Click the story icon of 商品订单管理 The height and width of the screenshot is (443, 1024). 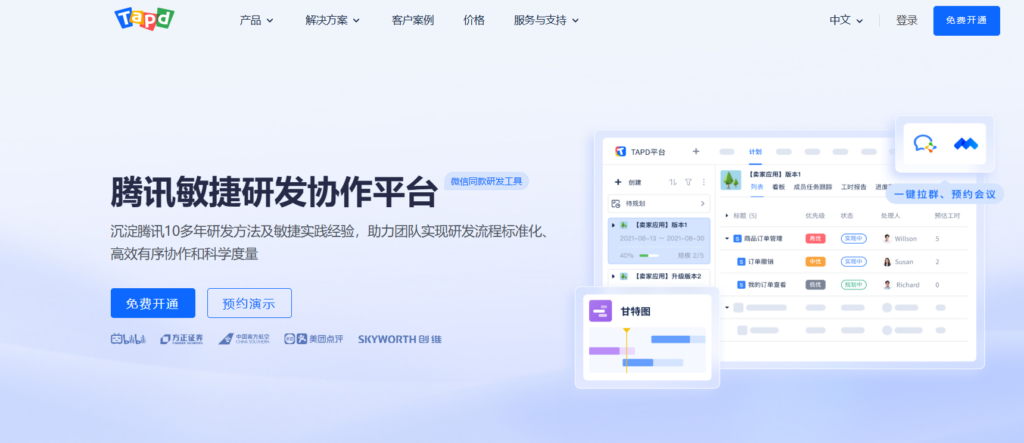pos(738,238)
